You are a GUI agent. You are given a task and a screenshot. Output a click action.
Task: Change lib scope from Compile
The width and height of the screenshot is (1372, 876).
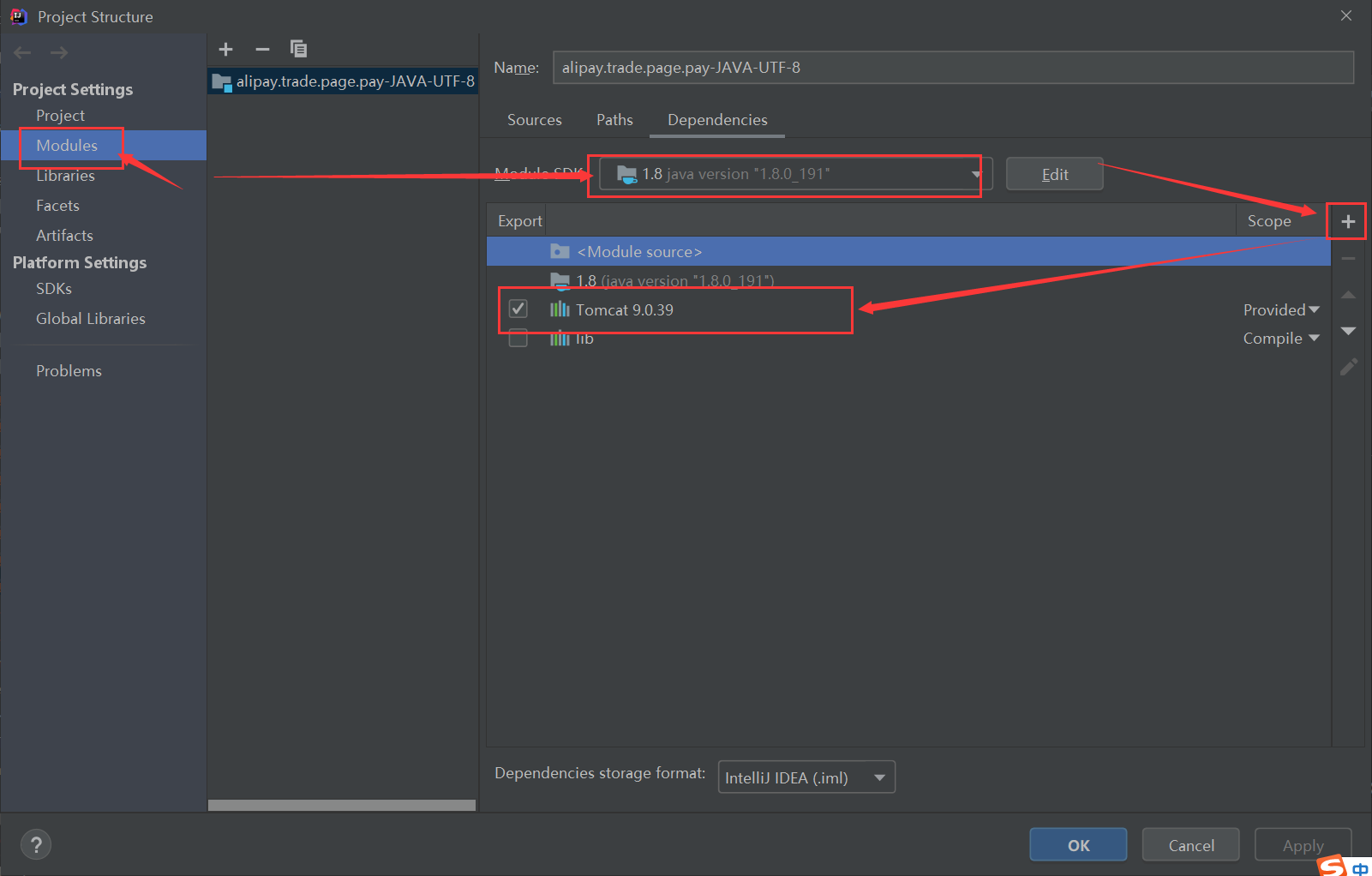click(x=1281, y=339)
